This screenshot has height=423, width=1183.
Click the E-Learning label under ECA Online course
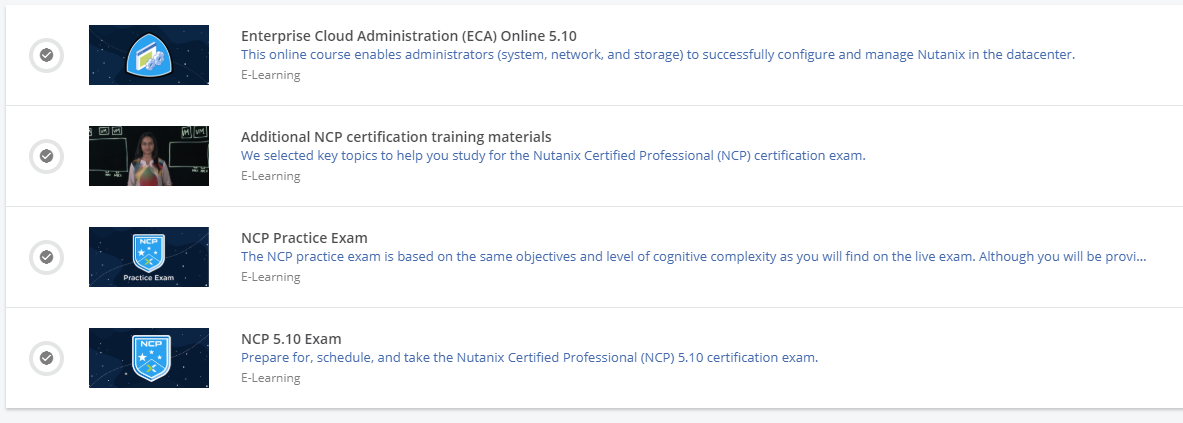tap(271, 75)
